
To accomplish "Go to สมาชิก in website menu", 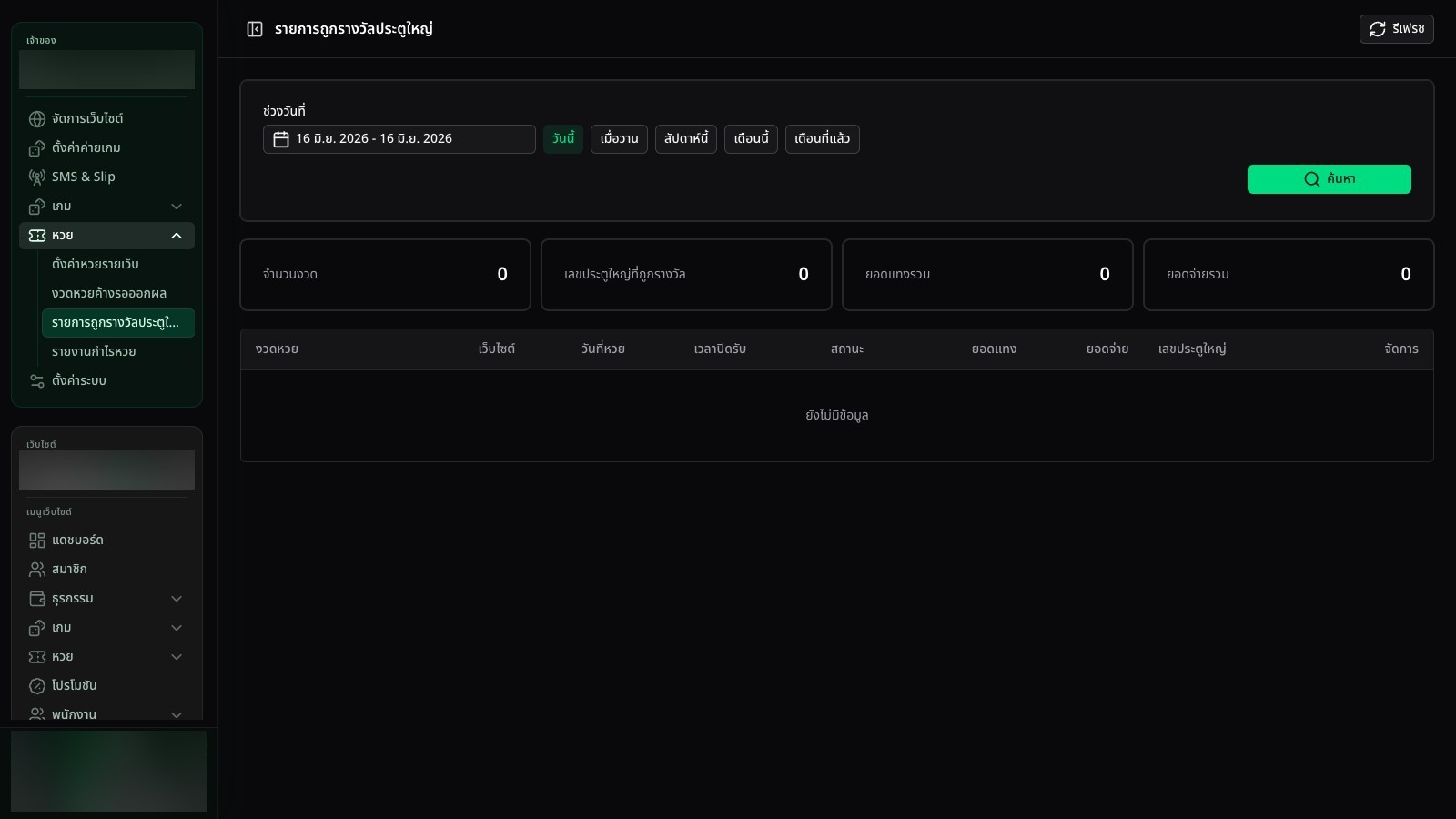I will pos(106,570).
